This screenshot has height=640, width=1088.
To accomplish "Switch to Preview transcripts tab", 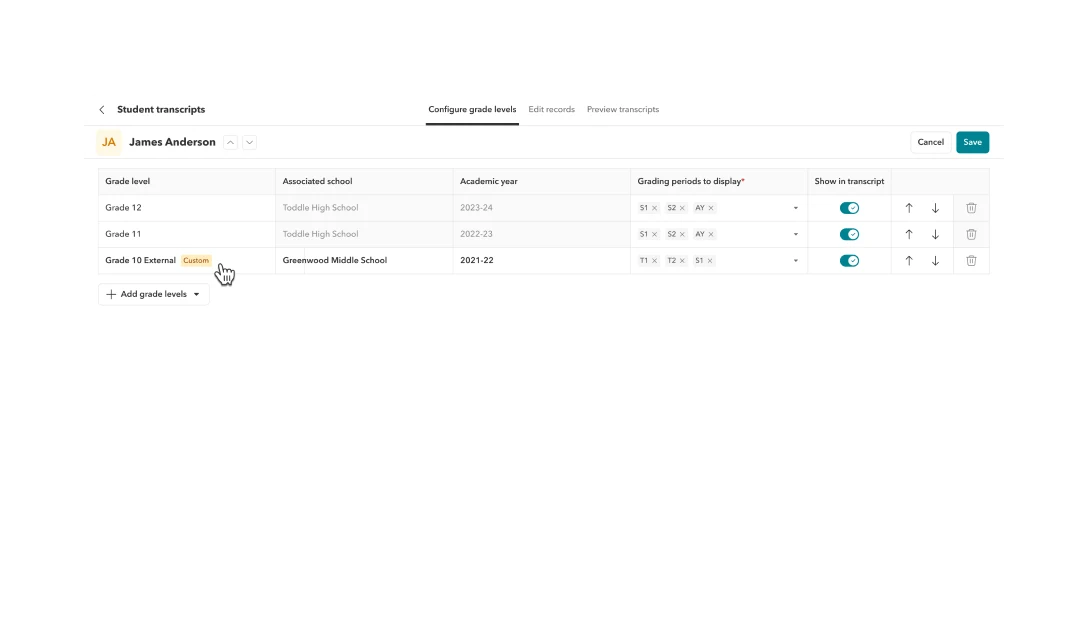I will pyautogui.click(x=622, y=110).
